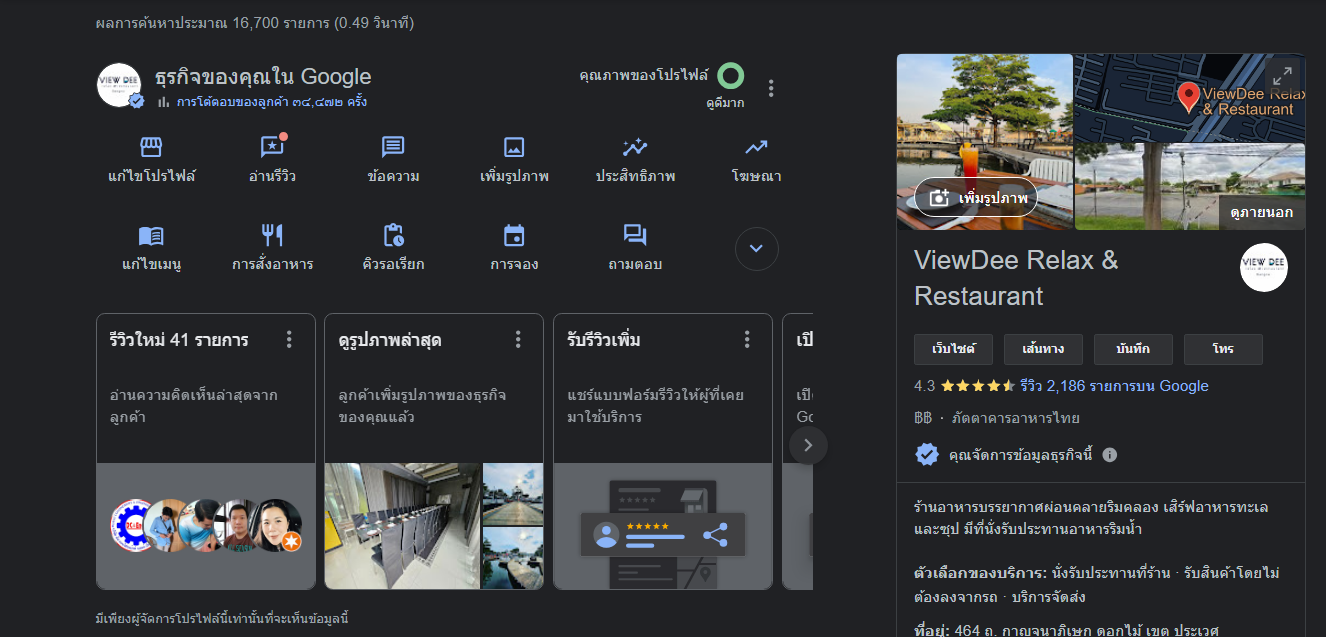Open the three-dot menu beside คุณภาพของโปรไฟล์
This screenshot has height=637, width=1326.
tap(771, 88)
